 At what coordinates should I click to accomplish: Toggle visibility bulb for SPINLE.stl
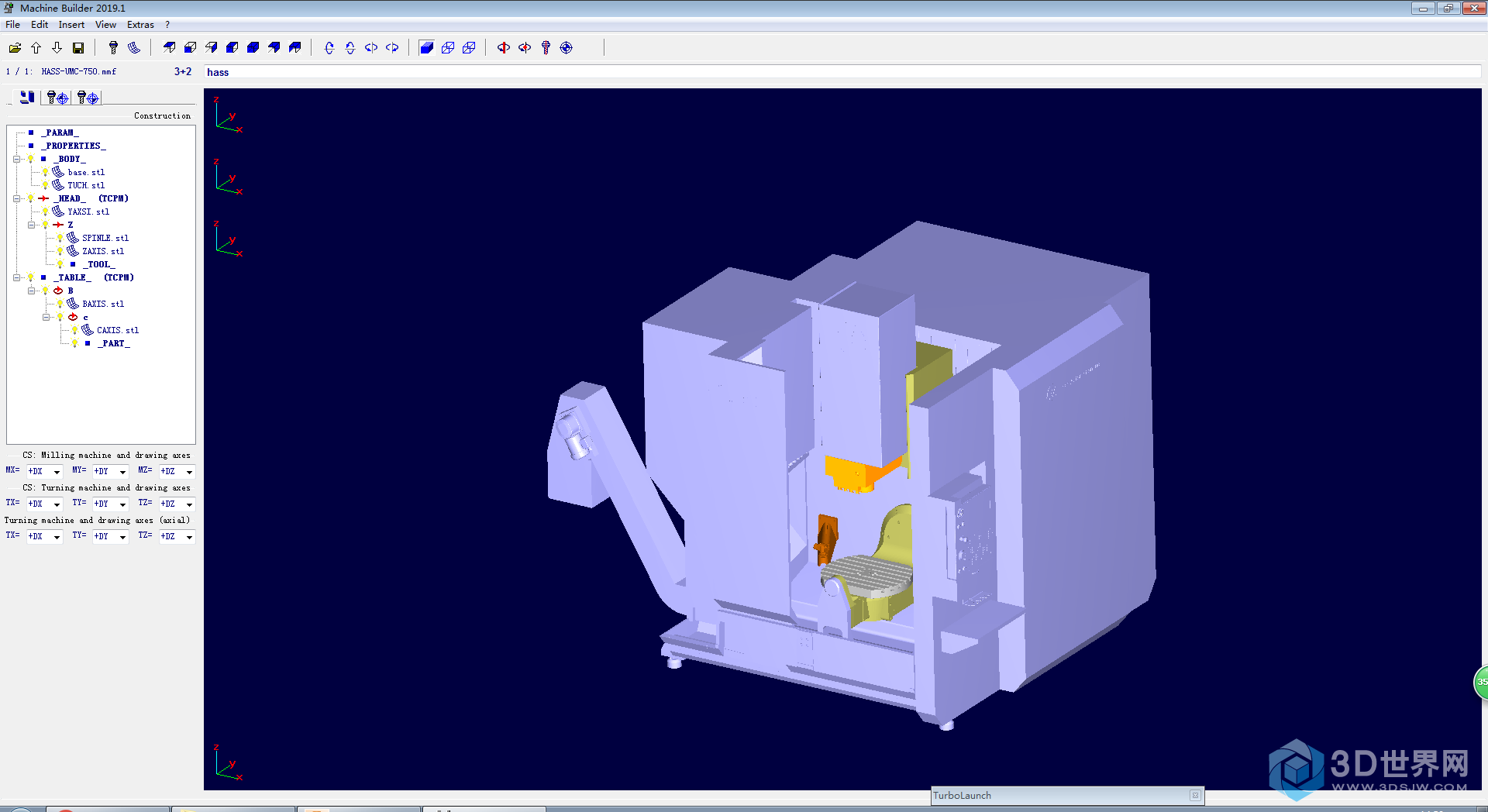(x=60, y=238)
